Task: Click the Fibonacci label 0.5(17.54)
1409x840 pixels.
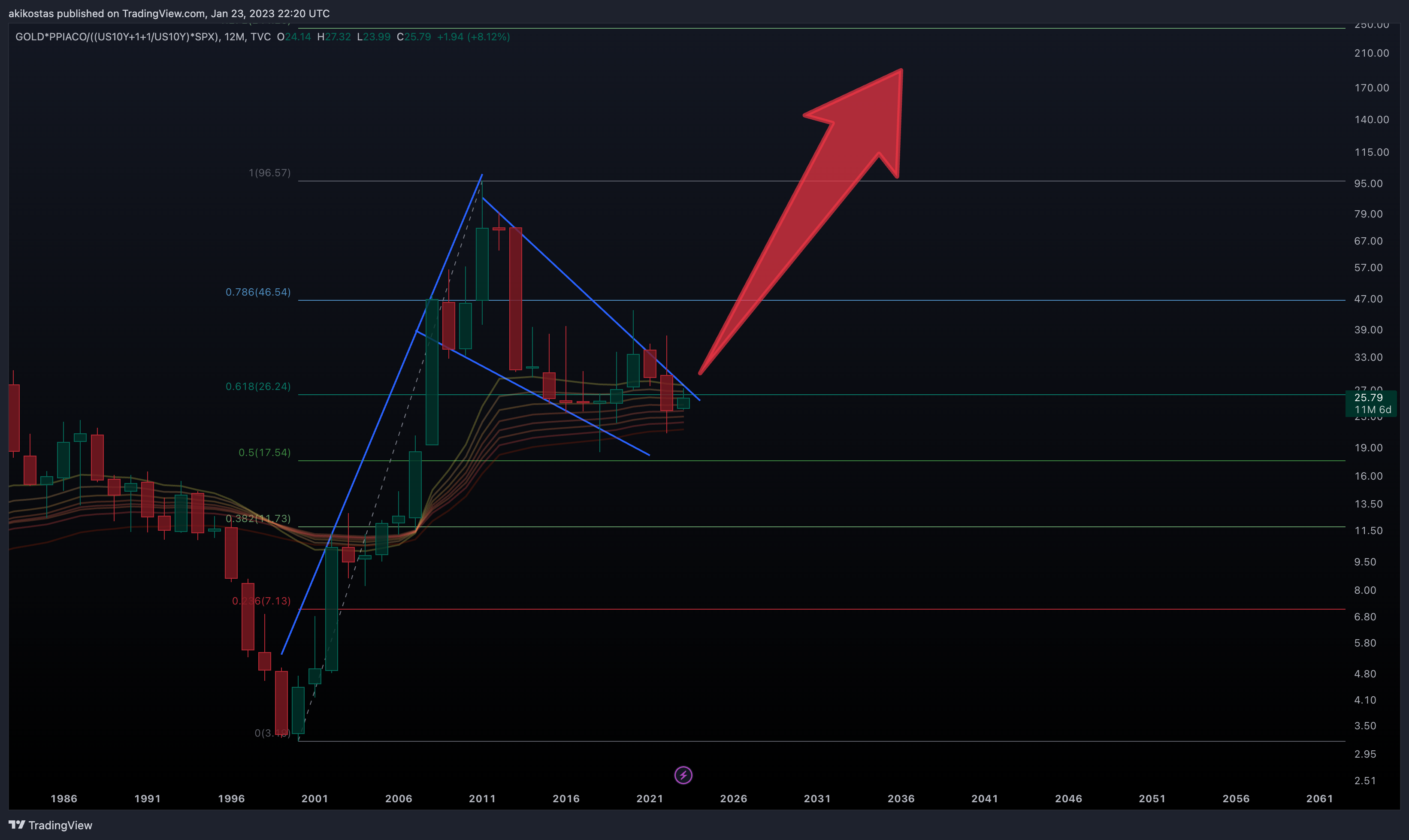Action: (264, 452)
